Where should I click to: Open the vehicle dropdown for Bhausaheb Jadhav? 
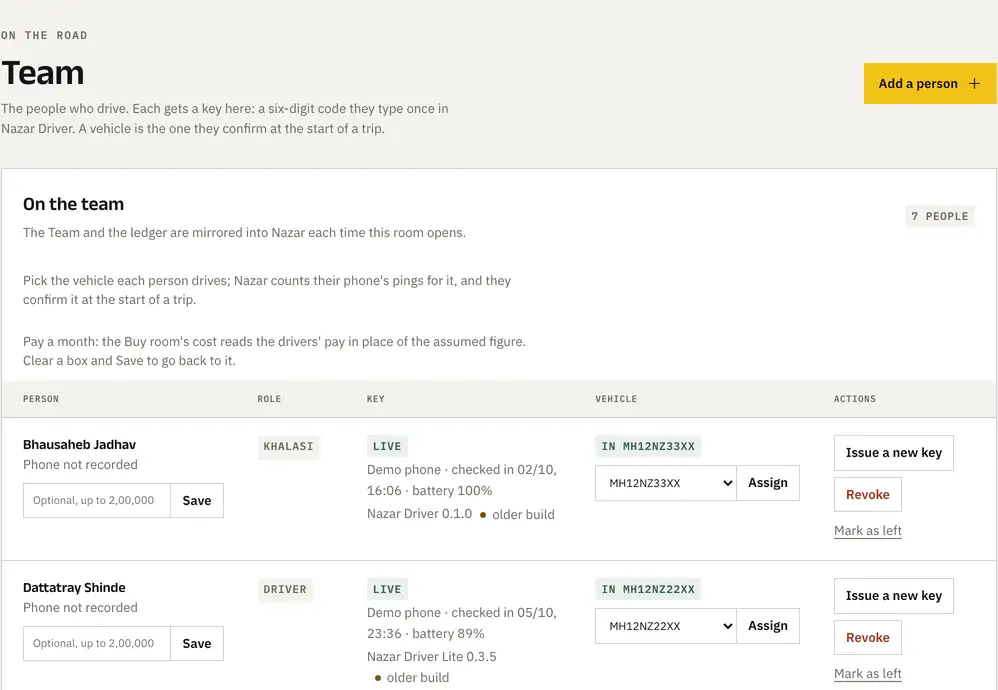(666, 483)
